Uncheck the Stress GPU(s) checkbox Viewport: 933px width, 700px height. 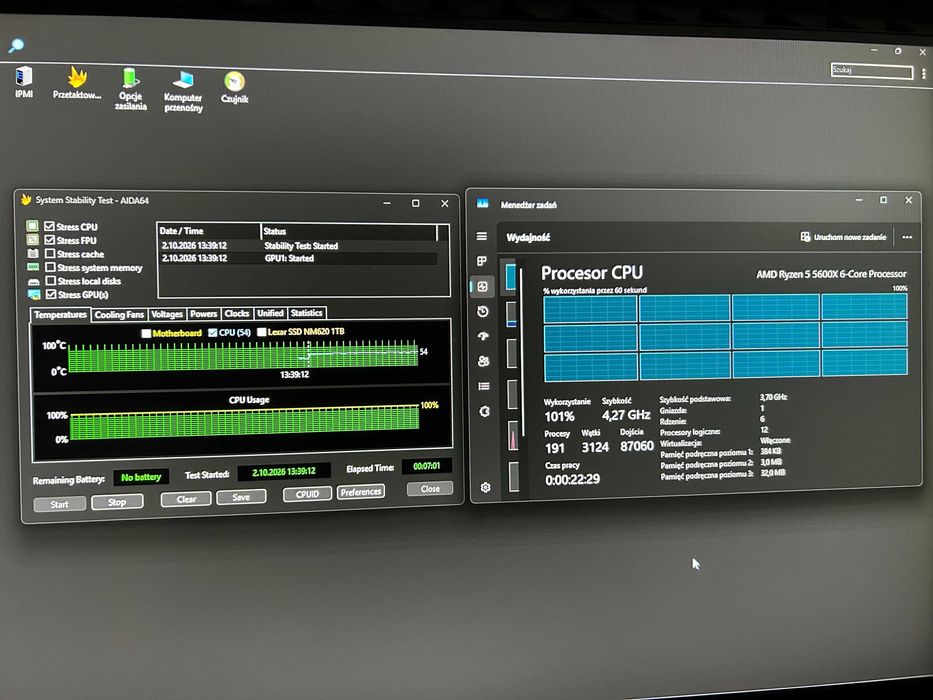(51, 294)
